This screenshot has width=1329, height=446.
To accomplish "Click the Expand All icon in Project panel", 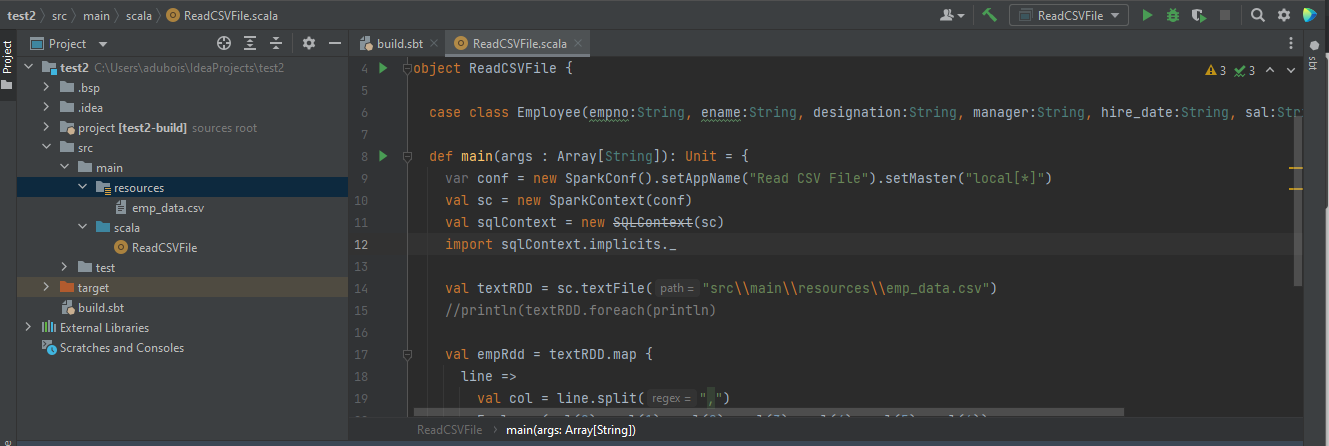I will (x=250, y=43).
